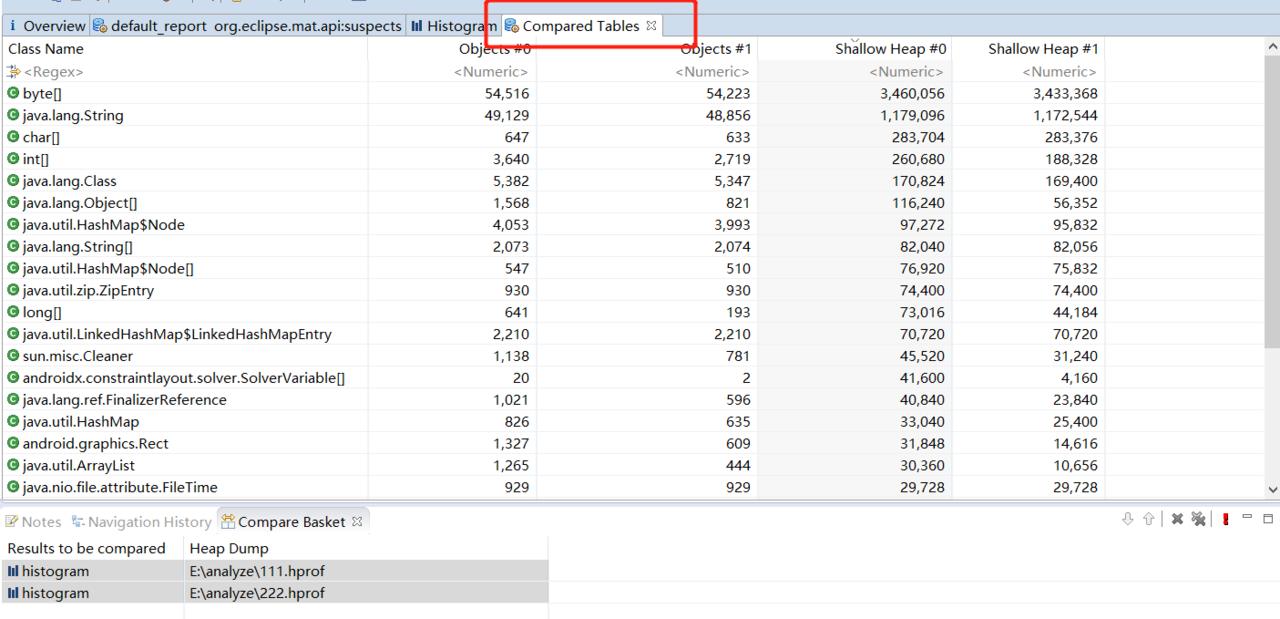Open the Navigation History tab

[x=141, y=522]
